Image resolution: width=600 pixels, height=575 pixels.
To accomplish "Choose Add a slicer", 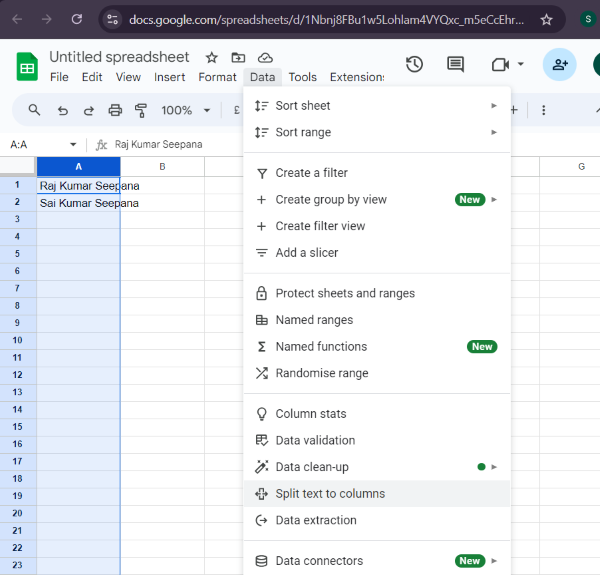I will [x=377, y=253].
